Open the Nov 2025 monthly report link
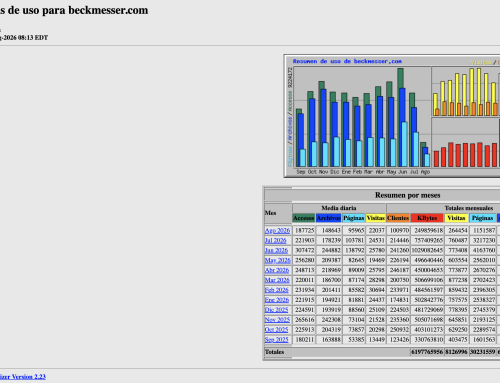Viewport: 500px width, 383px height. click(x=277, y=320)
